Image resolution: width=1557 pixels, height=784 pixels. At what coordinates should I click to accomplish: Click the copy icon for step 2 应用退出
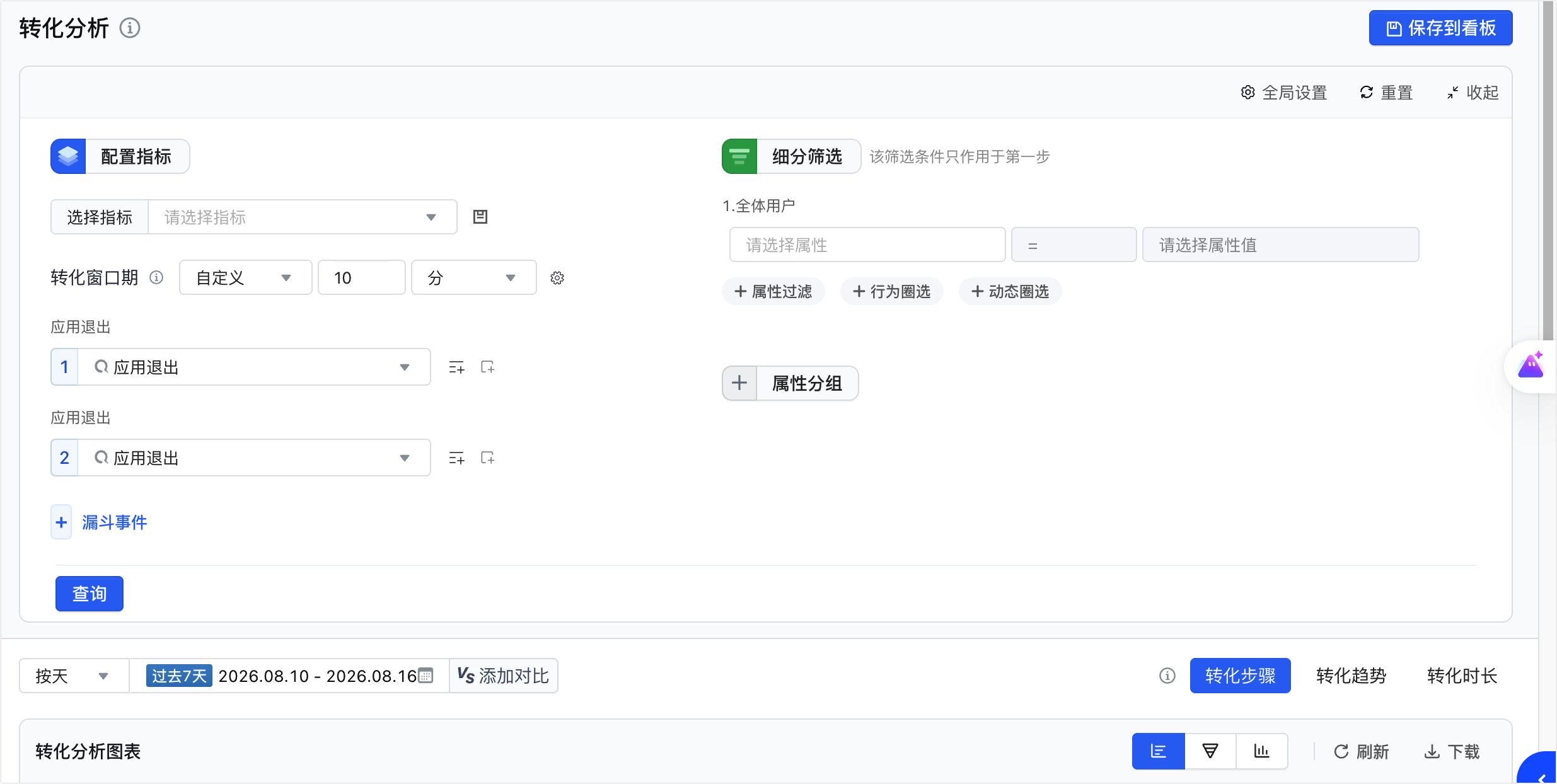click(488, 458)
